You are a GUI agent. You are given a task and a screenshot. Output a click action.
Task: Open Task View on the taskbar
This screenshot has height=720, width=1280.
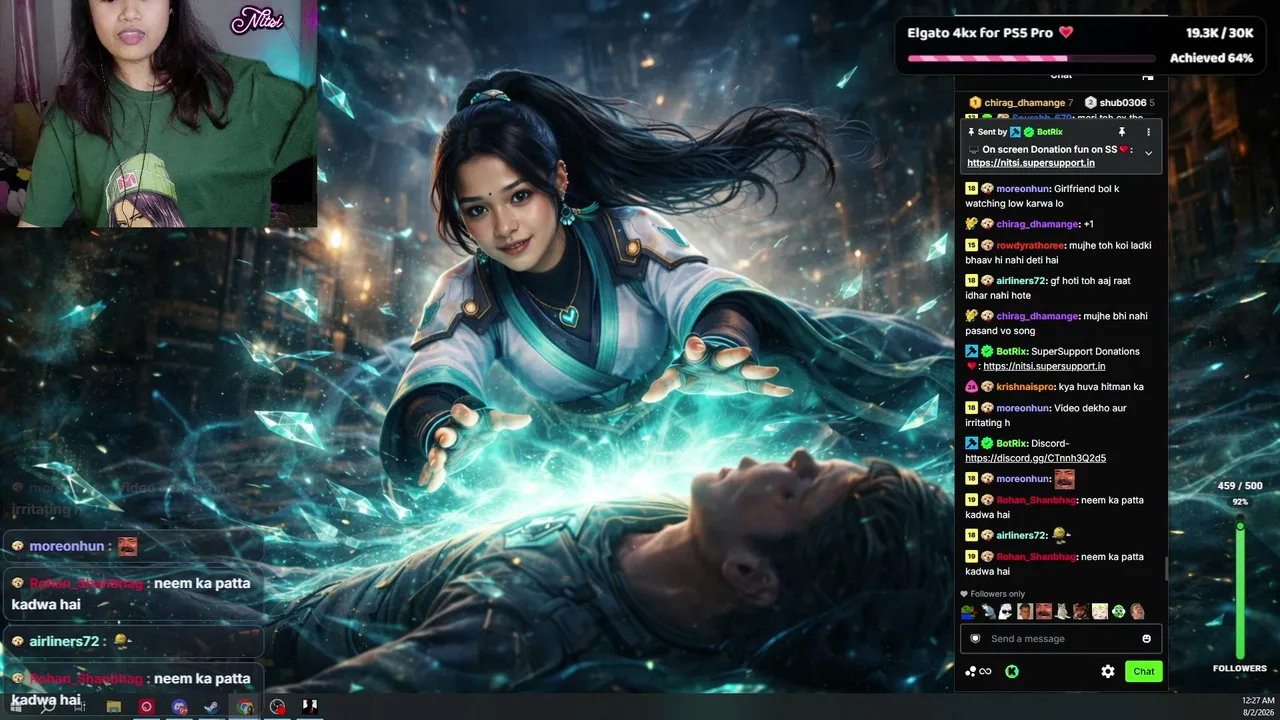pyautogui.click(x=80, y=706)
